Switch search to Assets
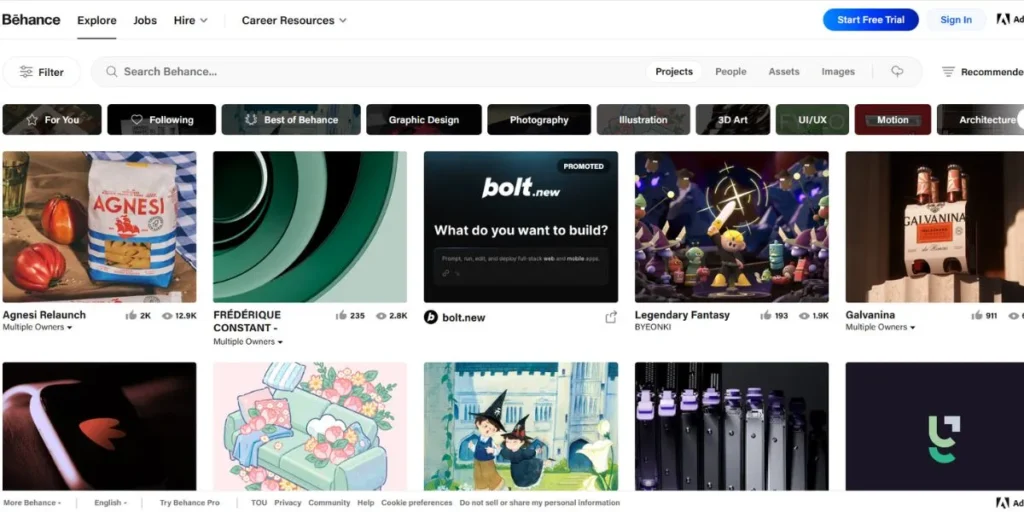This screenshot has height=512, width=1024. click(x=784, y=72)
